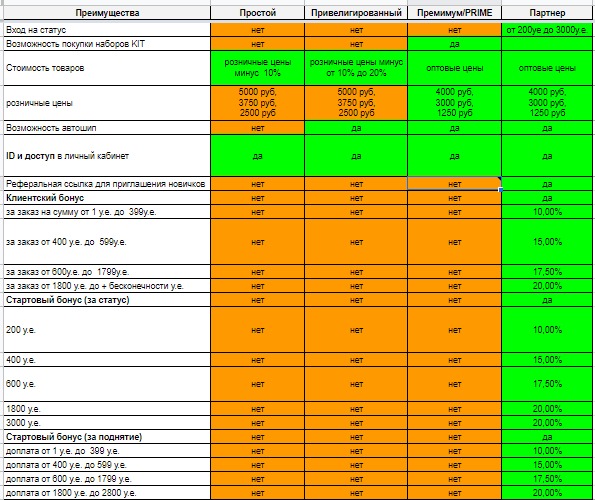
Task: Select the 'Клиентский бонус' row label
Action: 107,198
